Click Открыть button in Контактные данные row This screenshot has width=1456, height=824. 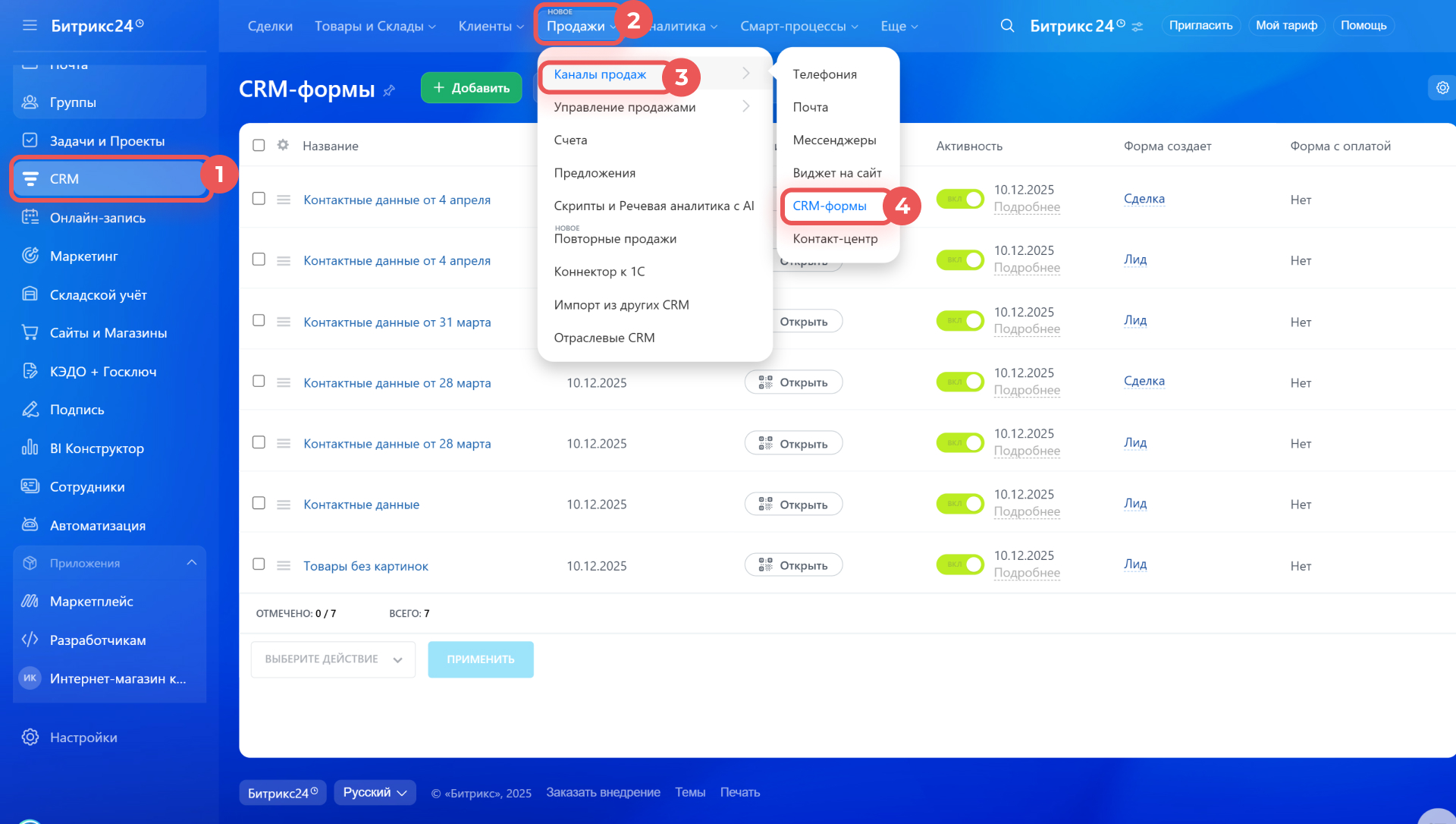pyautogui.click(x=793, y=505)
